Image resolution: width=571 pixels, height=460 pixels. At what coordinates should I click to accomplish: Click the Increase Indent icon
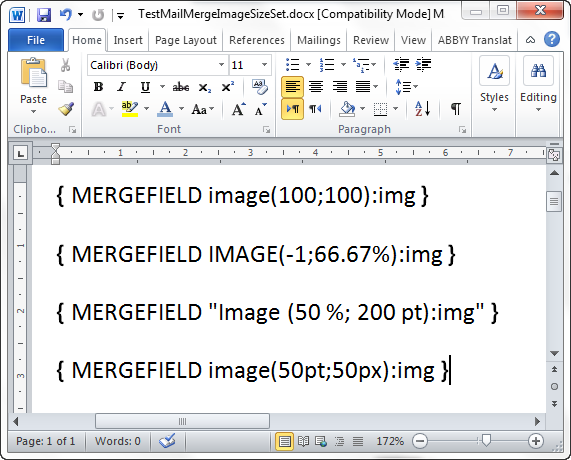pyautogui.click(x=424, y=64)
